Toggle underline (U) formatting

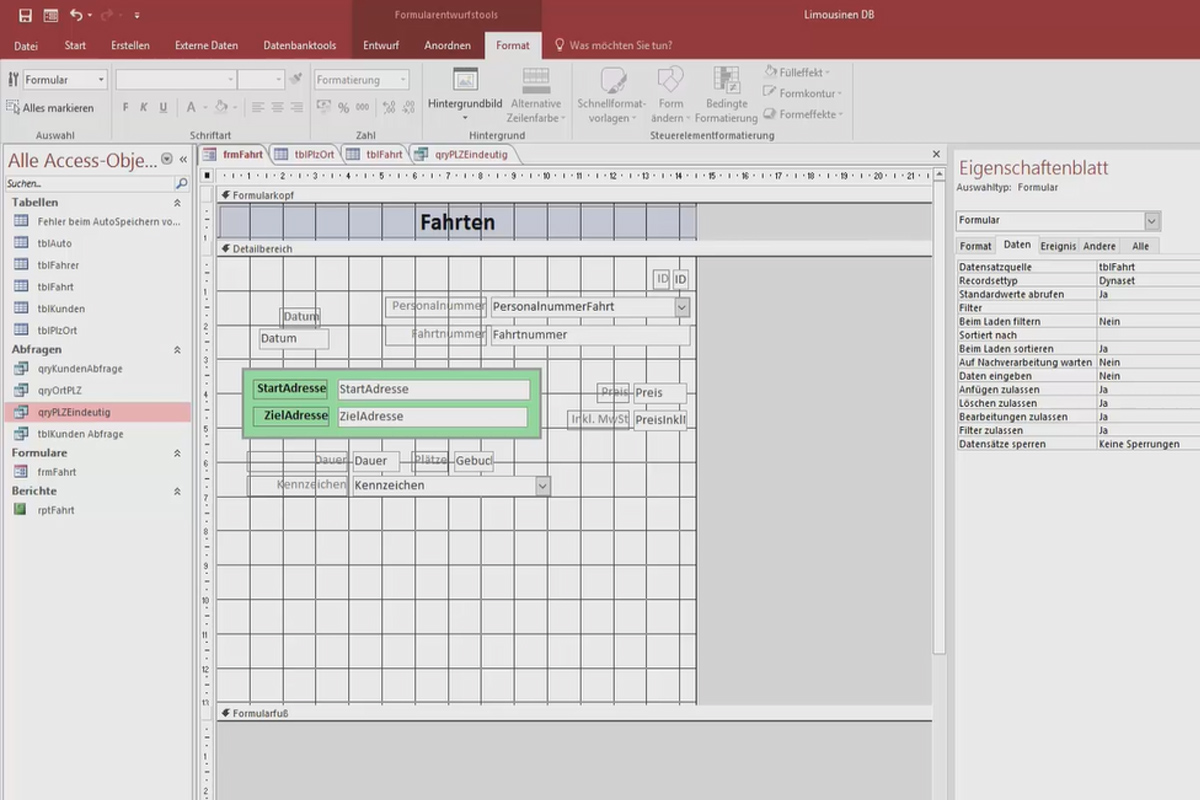pos(162,107)
